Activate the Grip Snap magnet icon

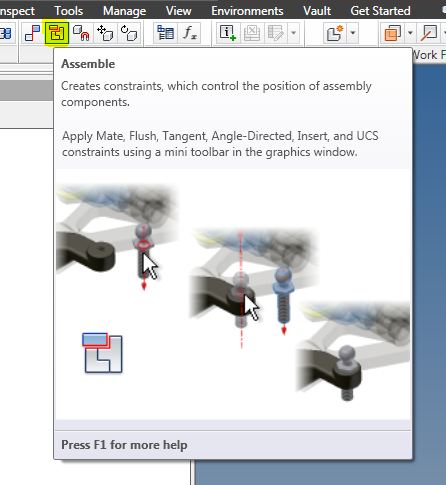pyautogui.click(x=81, y=33)
